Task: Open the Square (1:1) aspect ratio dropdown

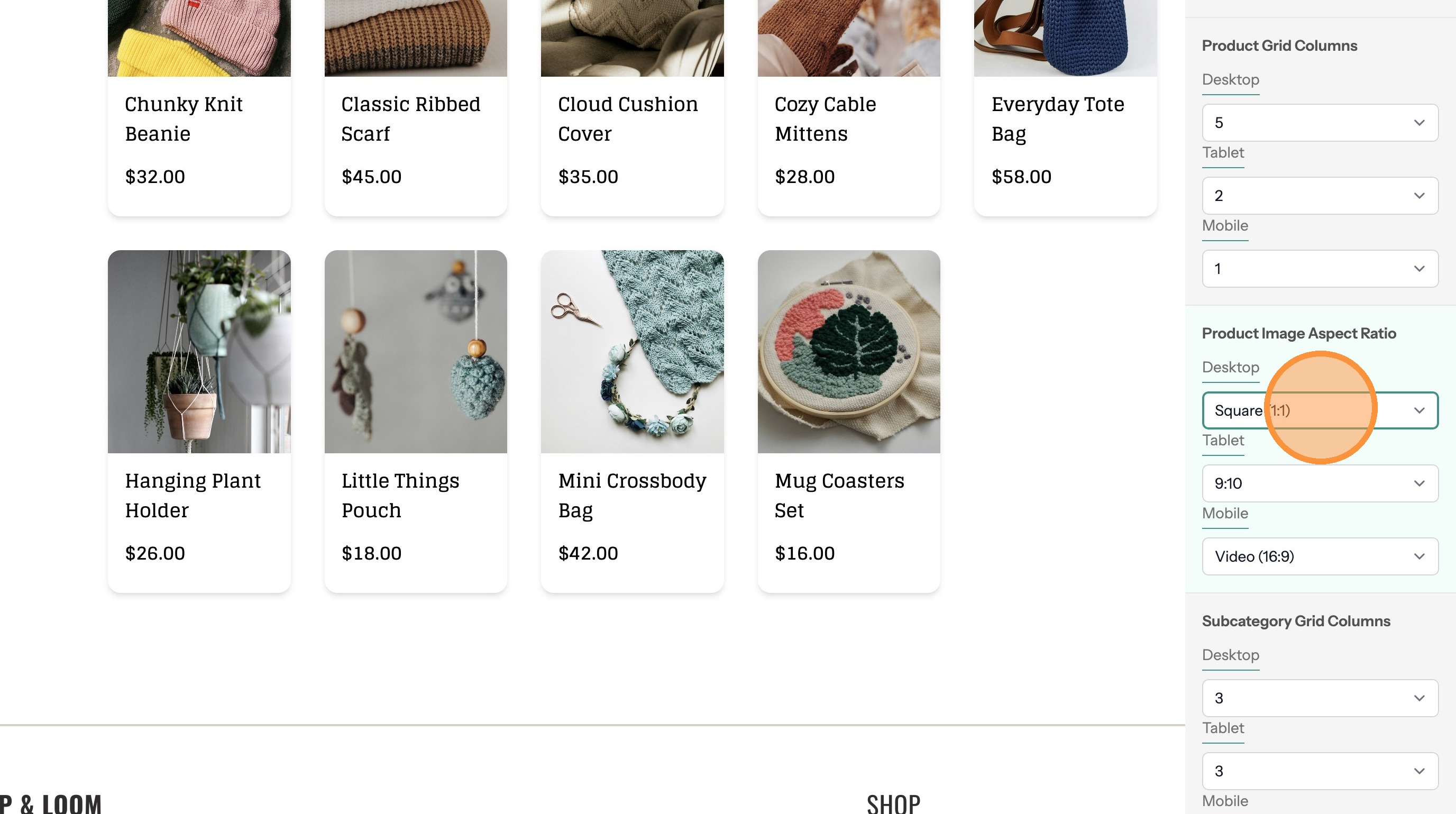Action: [1319, 410]
